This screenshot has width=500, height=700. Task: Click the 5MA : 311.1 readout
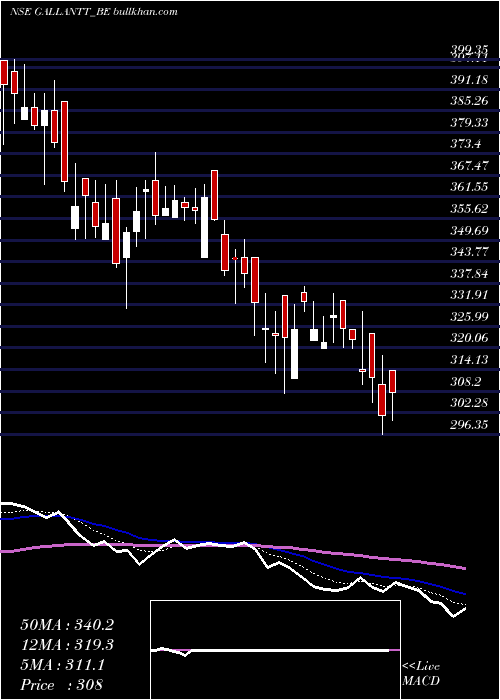(x=63, y=665)
